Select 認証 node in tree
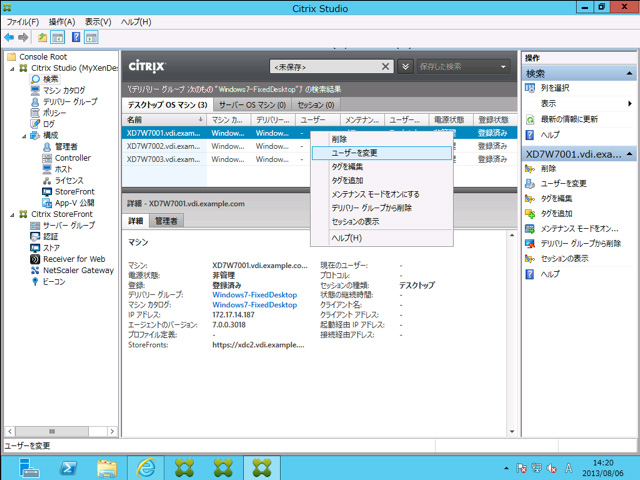640x480 pixels. tap(51, 237)
